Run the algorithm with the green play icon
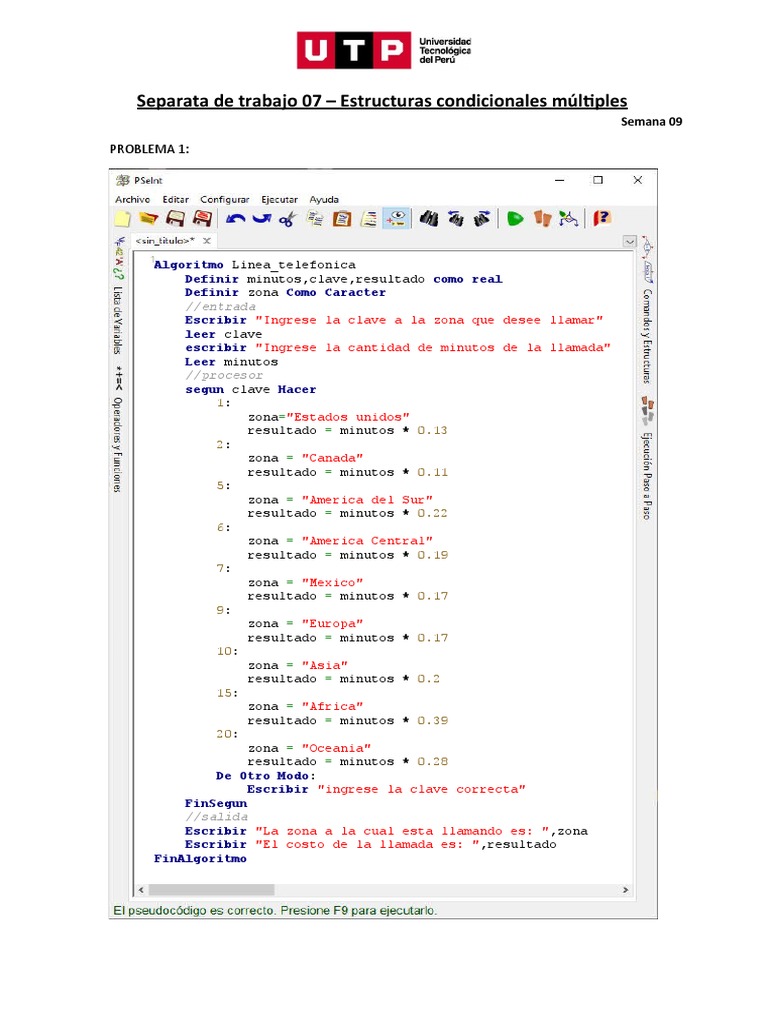Screen dimensions: 768x1024 pyautogui.click(x=514, y=218)
